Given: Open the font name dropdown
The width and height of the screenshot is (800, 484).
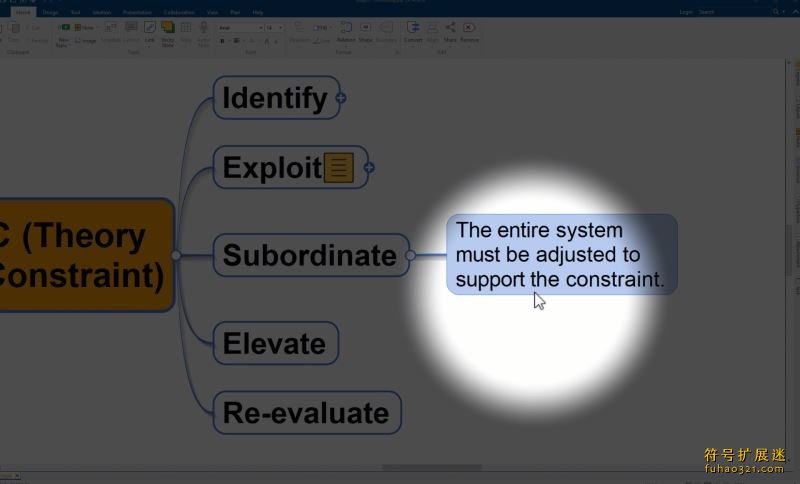Looking at the screenshot, I should (261, 28).
